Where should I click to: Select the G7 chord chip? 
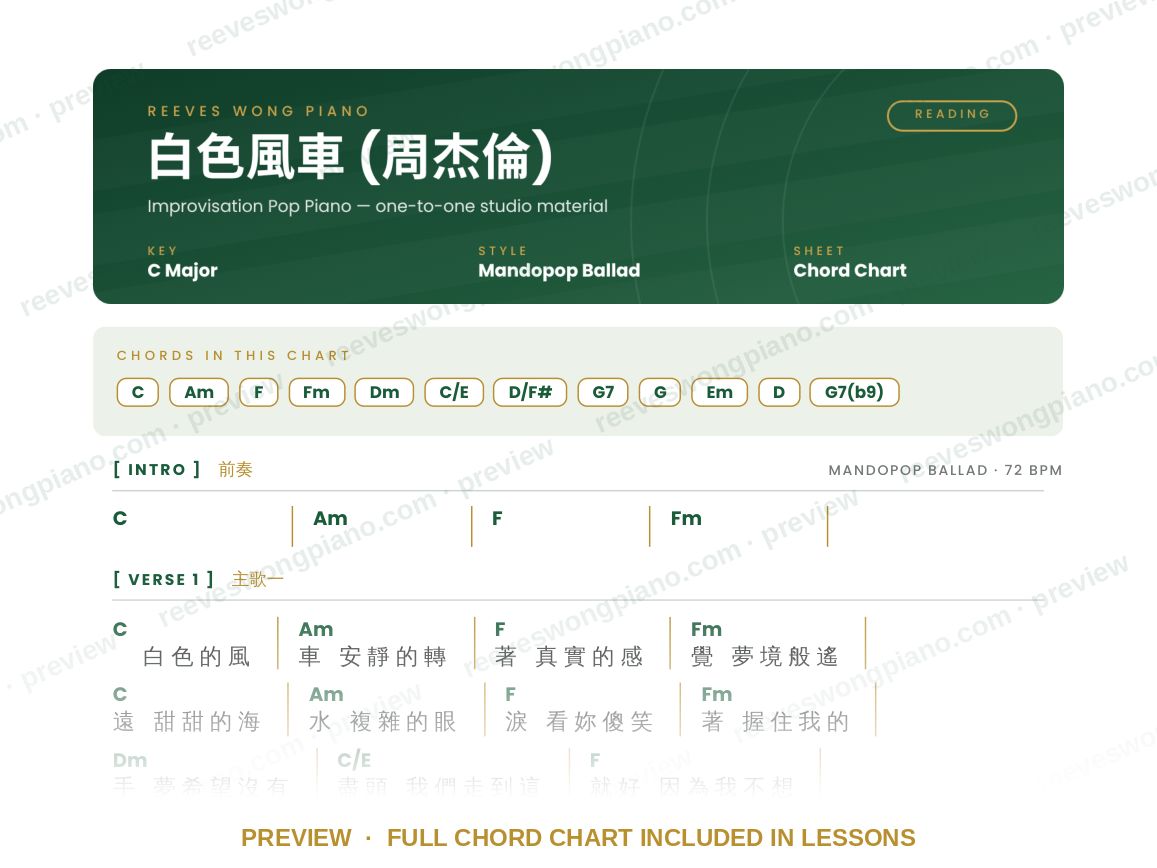(x=603, y=392)
